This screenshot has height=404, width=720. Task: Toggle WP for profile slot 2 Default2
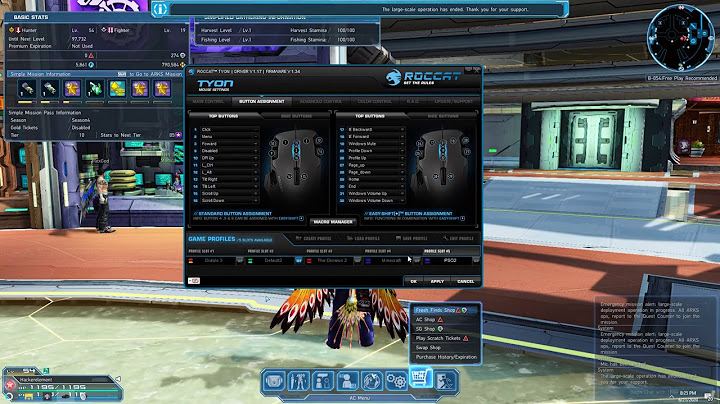pos(298,260)
